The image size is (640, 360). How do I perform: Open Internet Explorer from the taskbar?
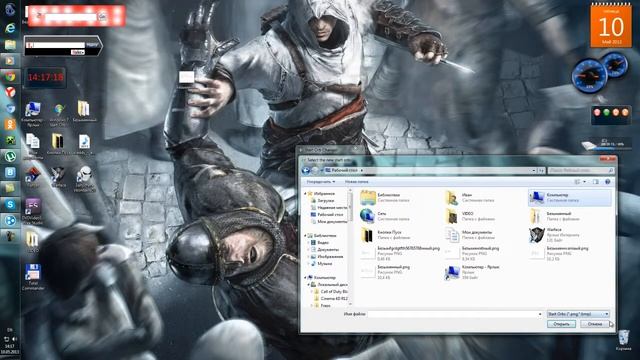pyautogui.click(x=10, y=28)
